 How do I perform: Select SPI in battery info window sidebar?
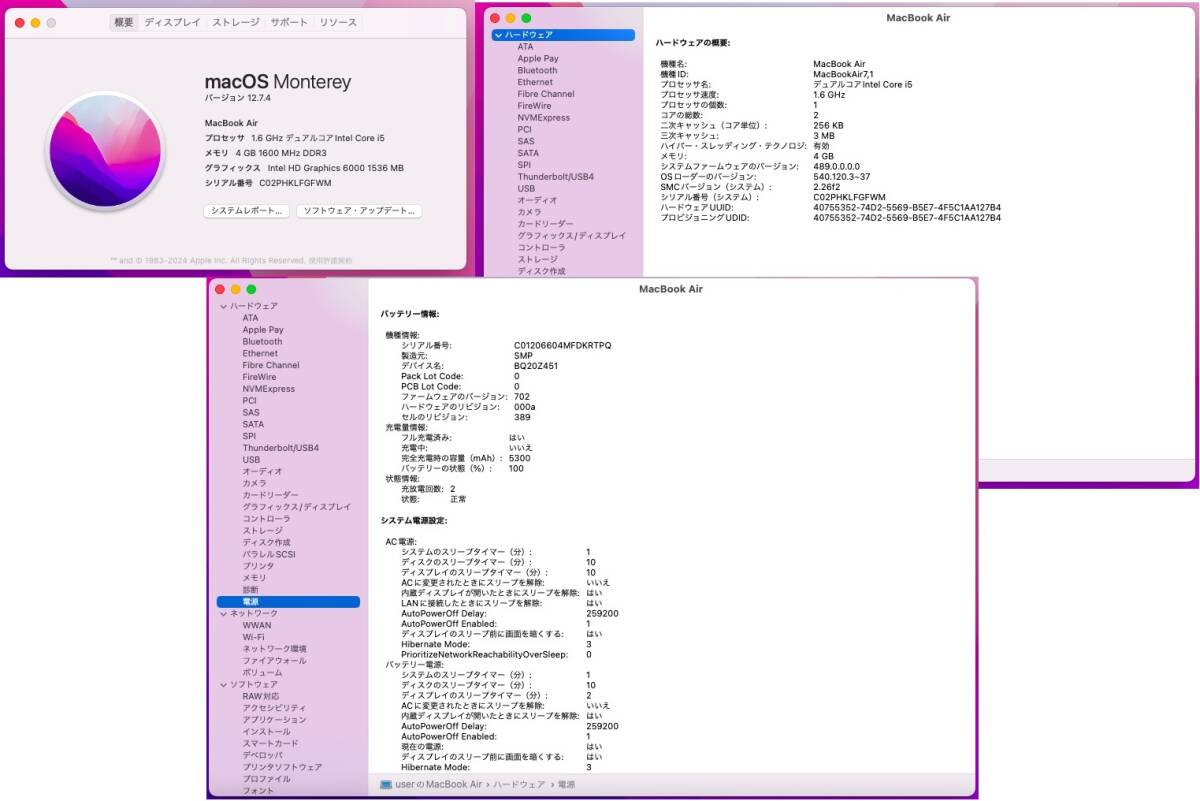click(249, 436)
